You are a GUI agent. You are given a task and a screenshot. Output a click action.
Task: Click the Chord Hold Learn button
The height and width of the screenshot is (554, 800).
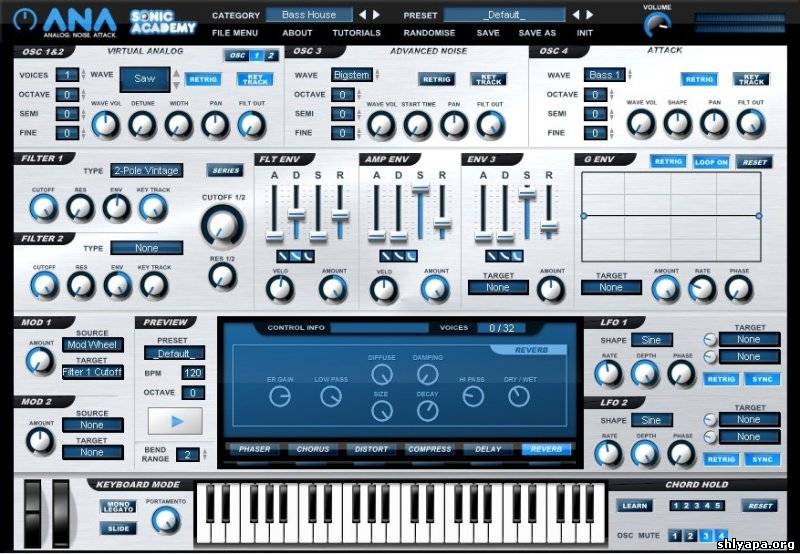(x=633, y=506)
